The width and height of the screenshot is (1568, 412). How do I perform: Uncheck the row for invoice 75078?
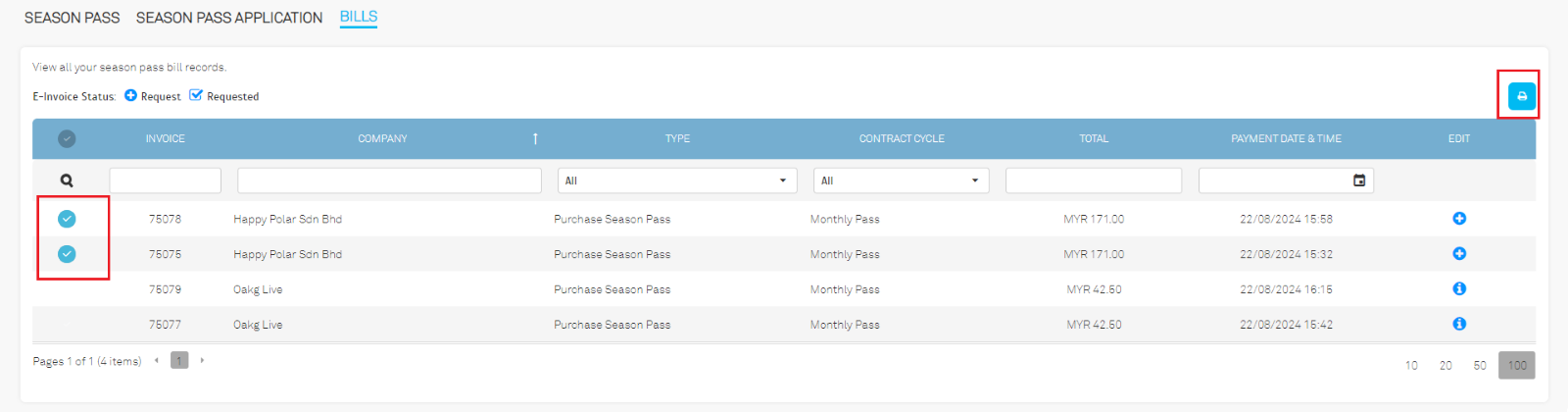[x=67, y=219]
